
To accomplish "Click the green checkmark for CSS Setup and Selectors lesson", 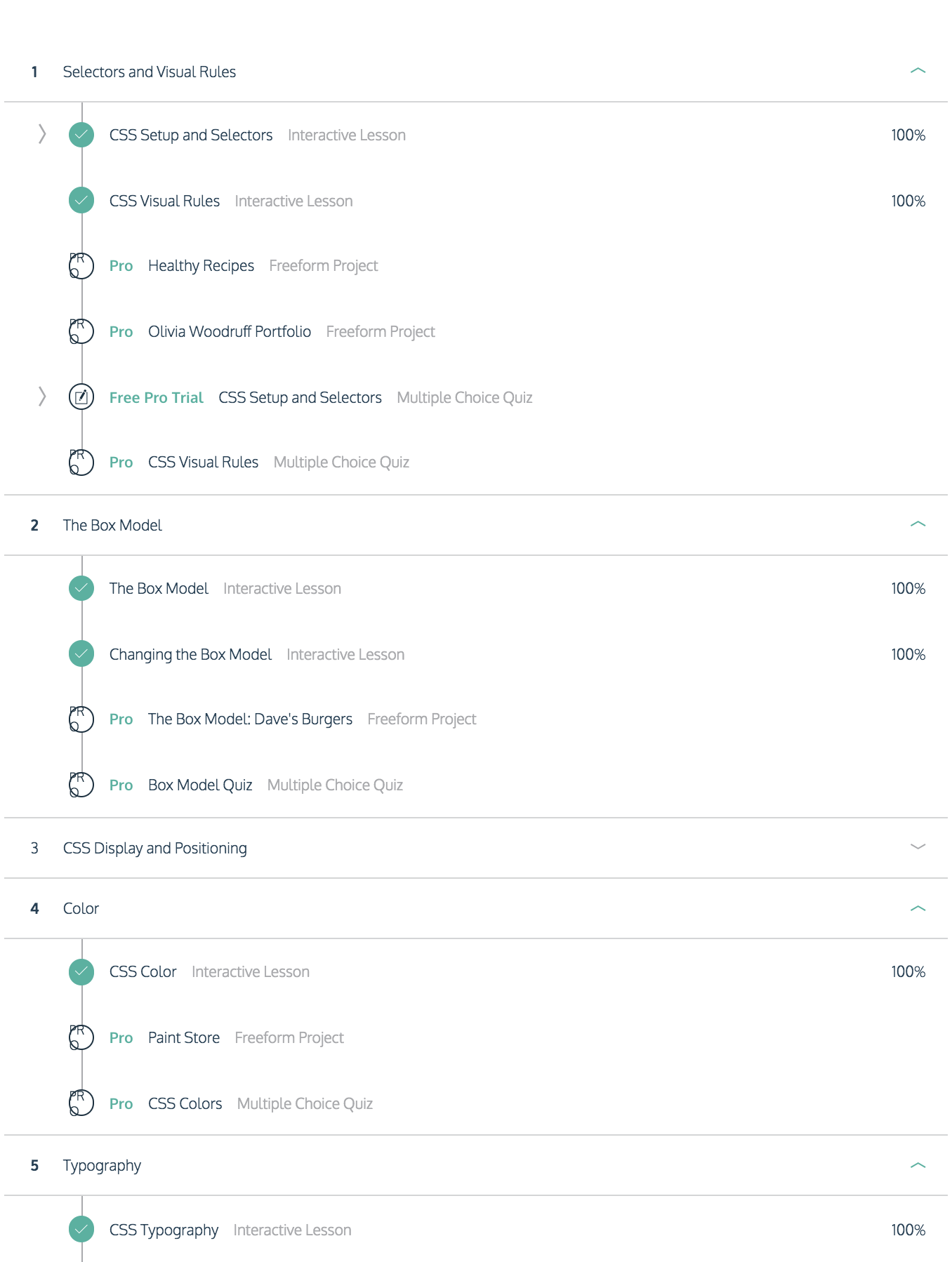I will click(x=81, y=135).
